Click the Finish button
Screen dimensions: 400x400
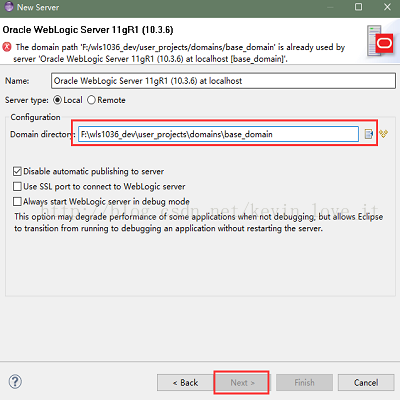click(x=304, y=382)
